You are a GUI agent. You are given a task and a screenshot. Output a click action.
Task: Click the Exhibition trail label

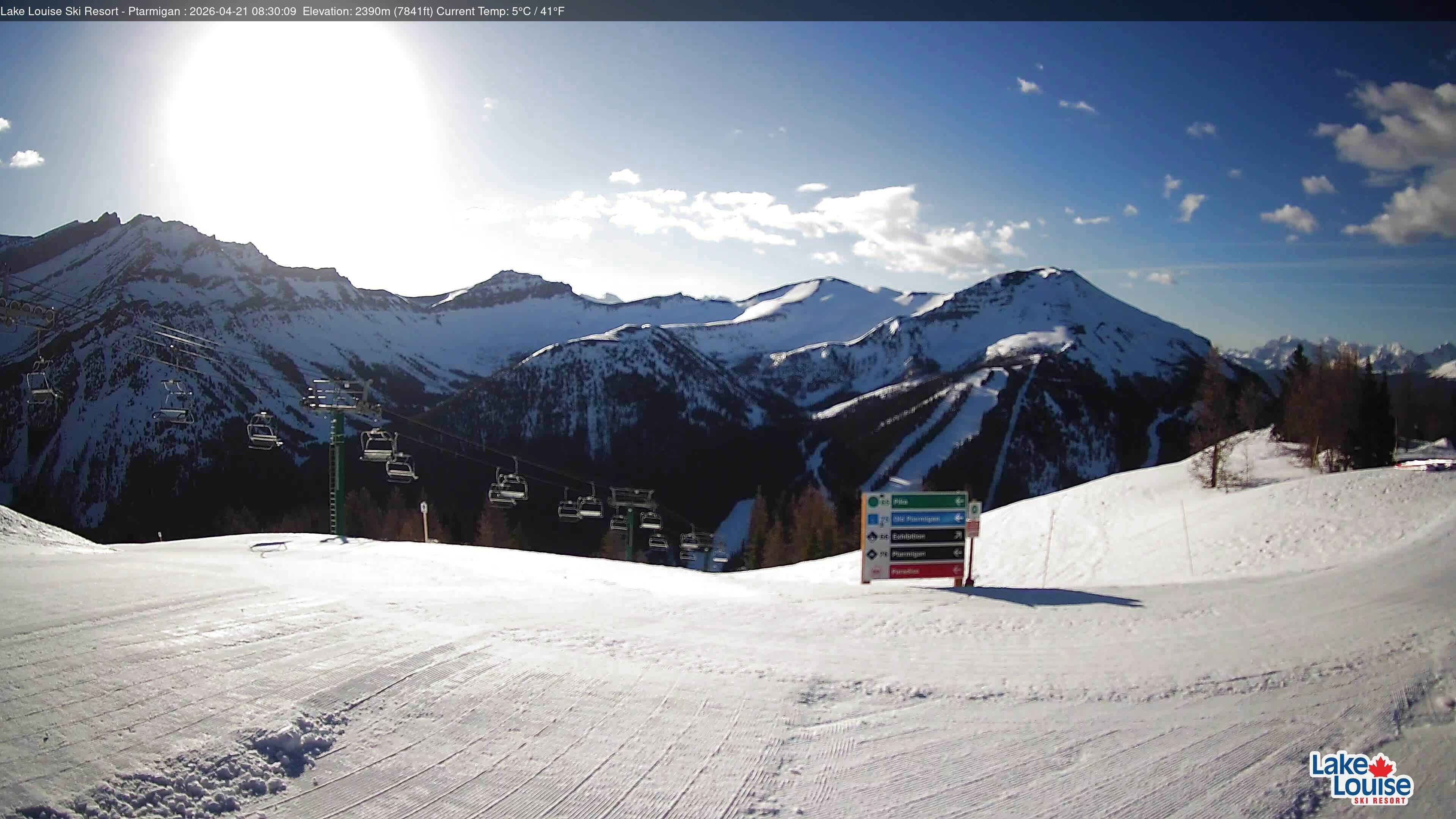pyautogui.click(x=910, y=537)
